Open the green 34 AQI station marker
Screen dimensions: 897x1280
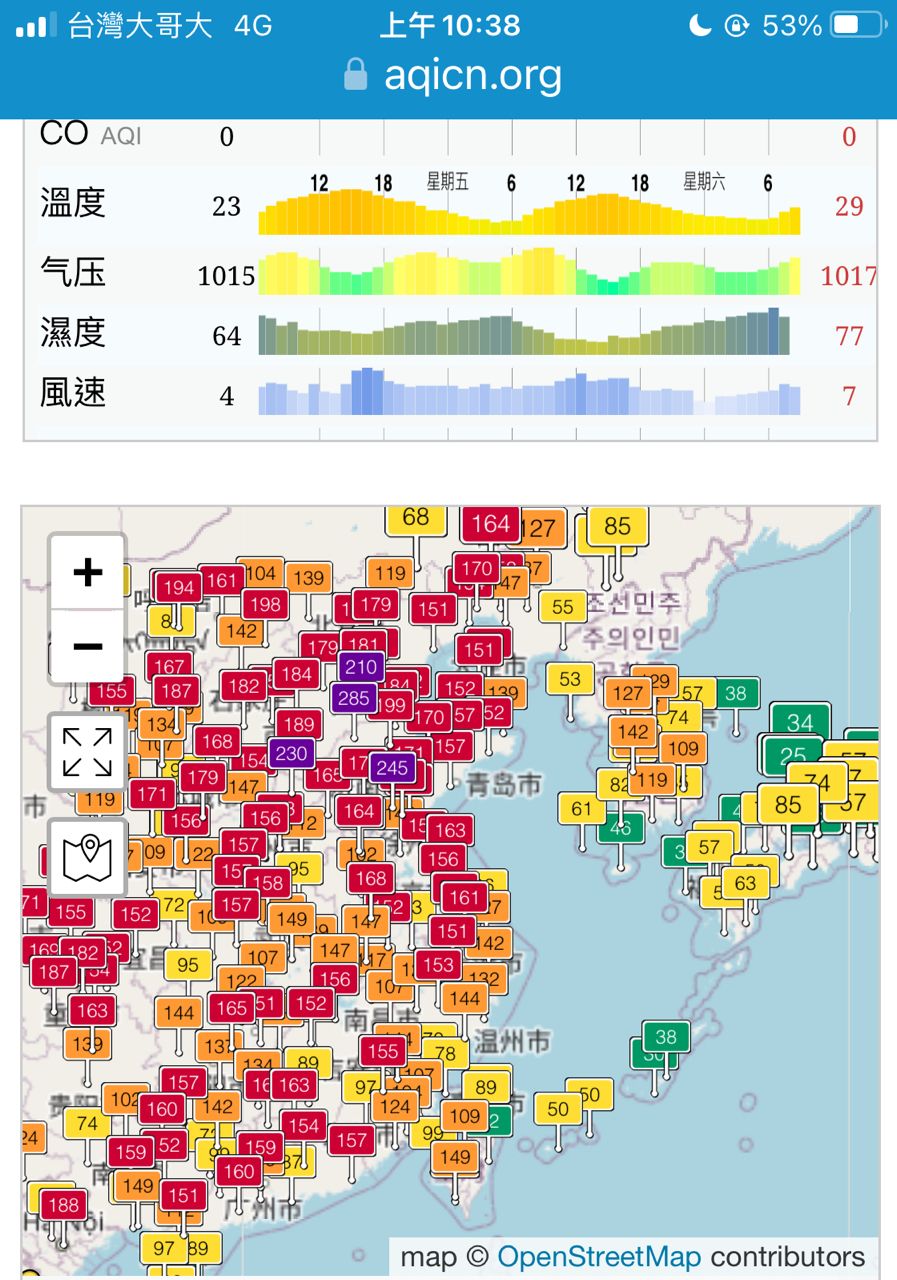click(x=800, y=722)
